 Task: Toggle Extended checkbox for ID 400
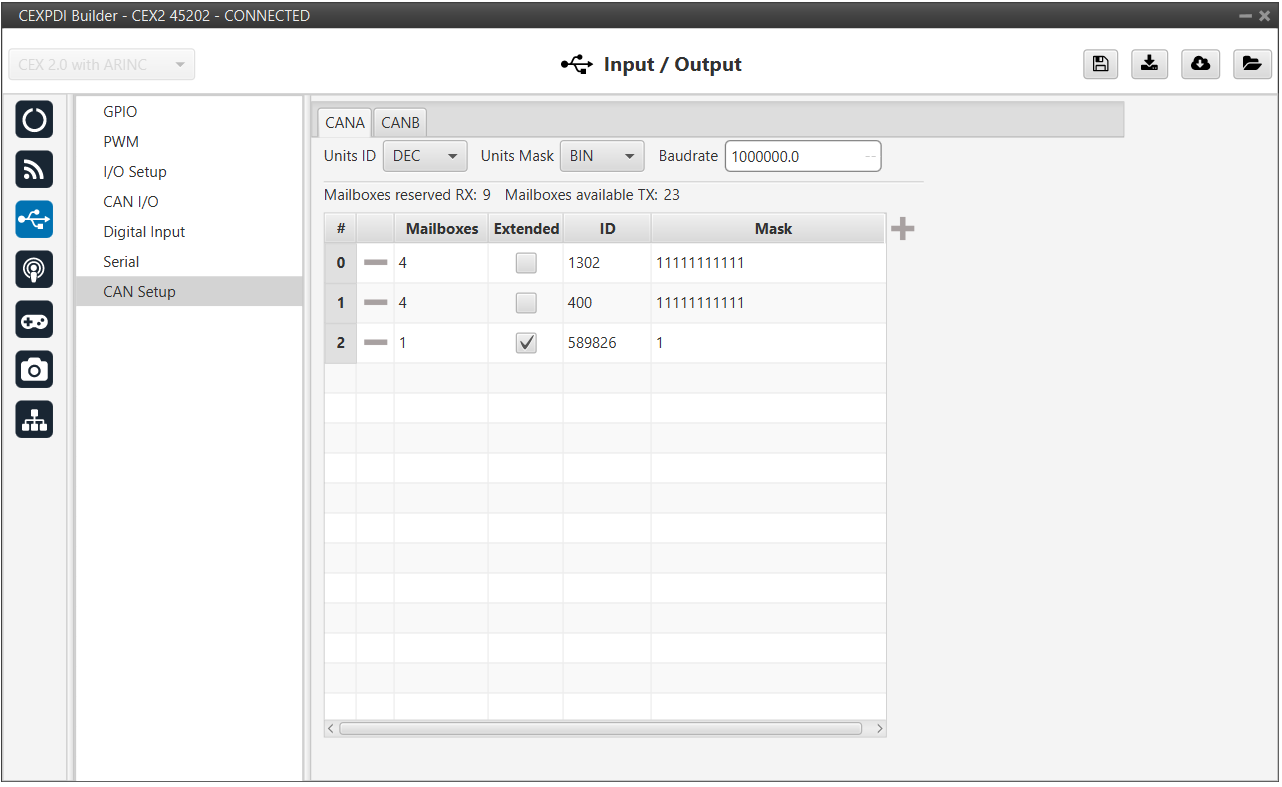pyautogui.click(x=526, y=303)
